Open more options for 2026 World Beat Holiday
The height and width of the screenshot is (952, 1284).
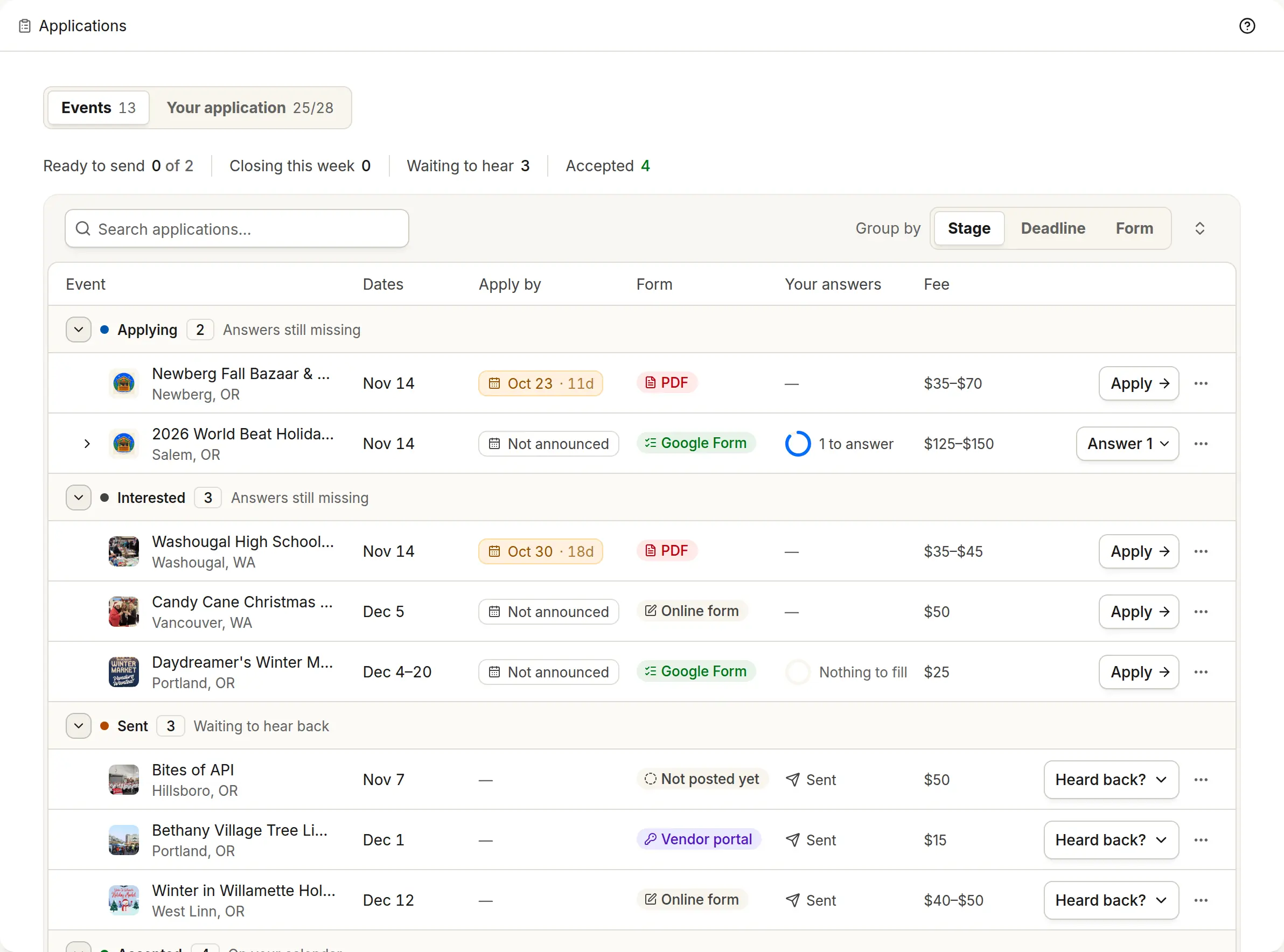click(x=1201, y=444)
